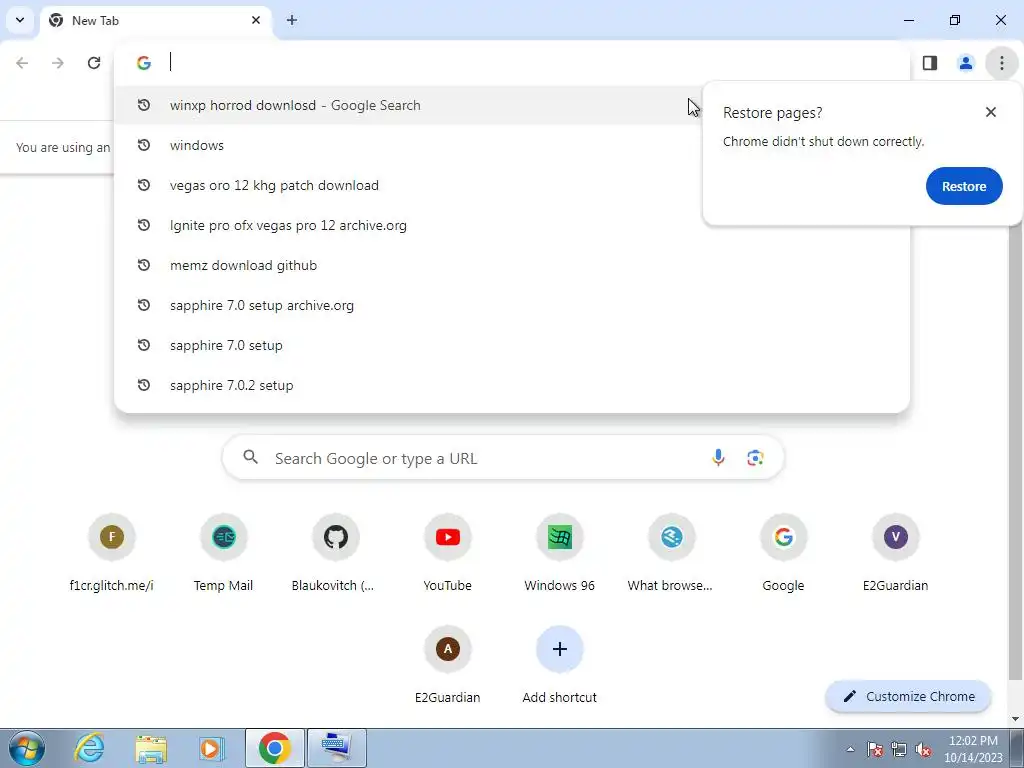The height and width of the screenshot is (768, 1024).
Task: Open a new tab with the plus button
Action: 292,20
